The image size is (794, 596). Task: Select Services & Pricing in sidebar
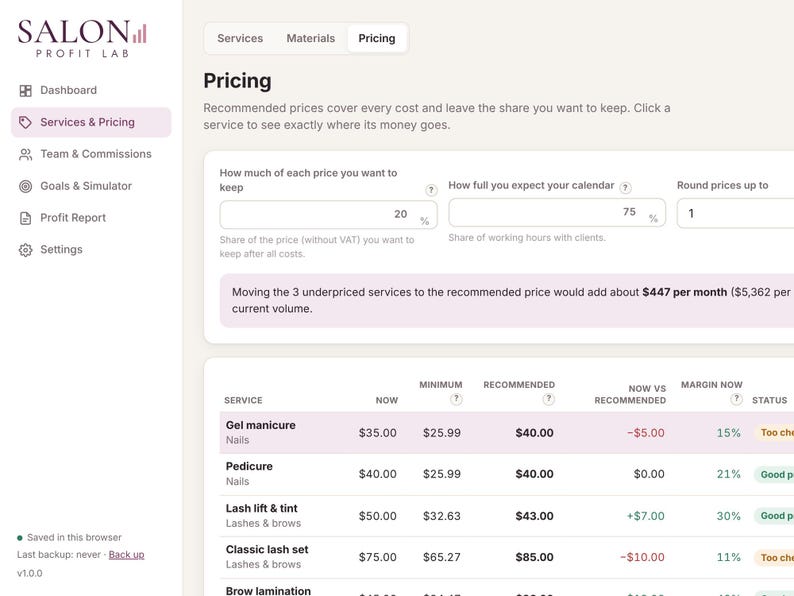91,122
